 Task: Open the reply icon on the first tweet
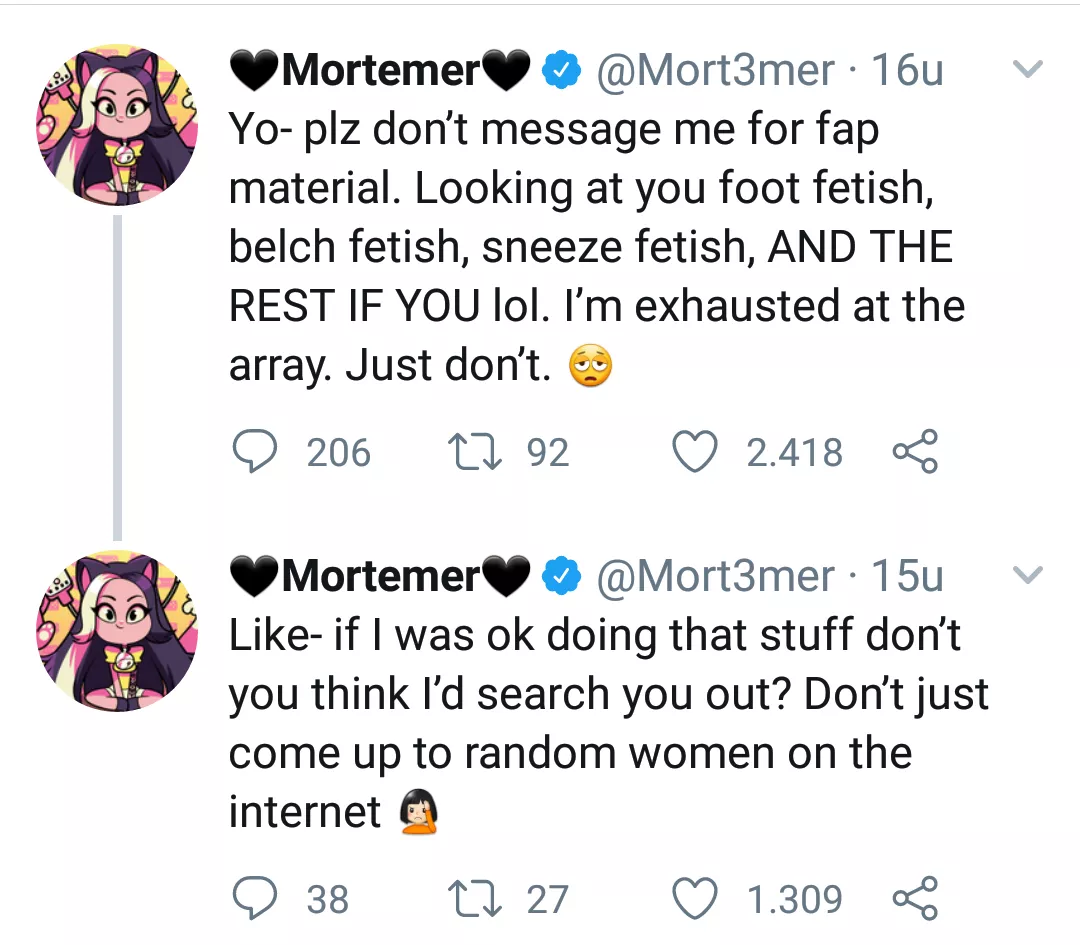[256, 451]
